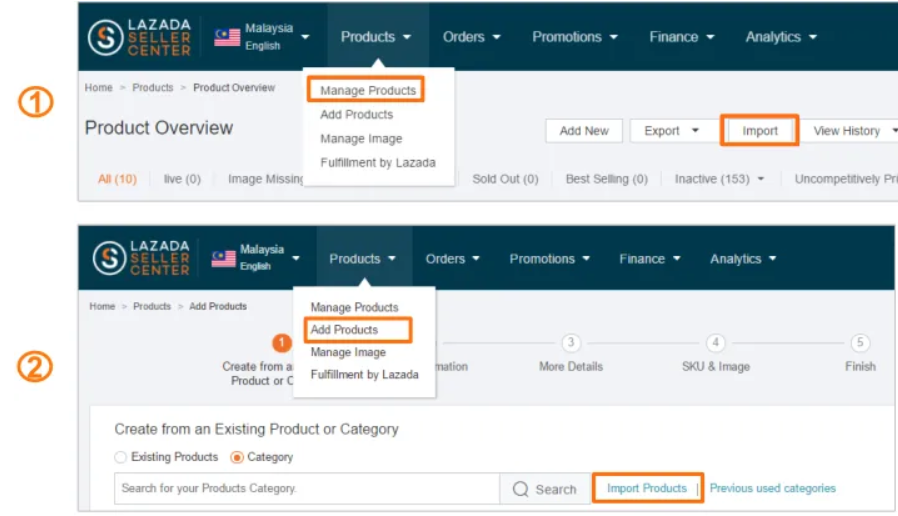The image size is (898, 516).
Task: Switch to the Uncompetitively Priced tab
Action: click(x=846, y=179)
